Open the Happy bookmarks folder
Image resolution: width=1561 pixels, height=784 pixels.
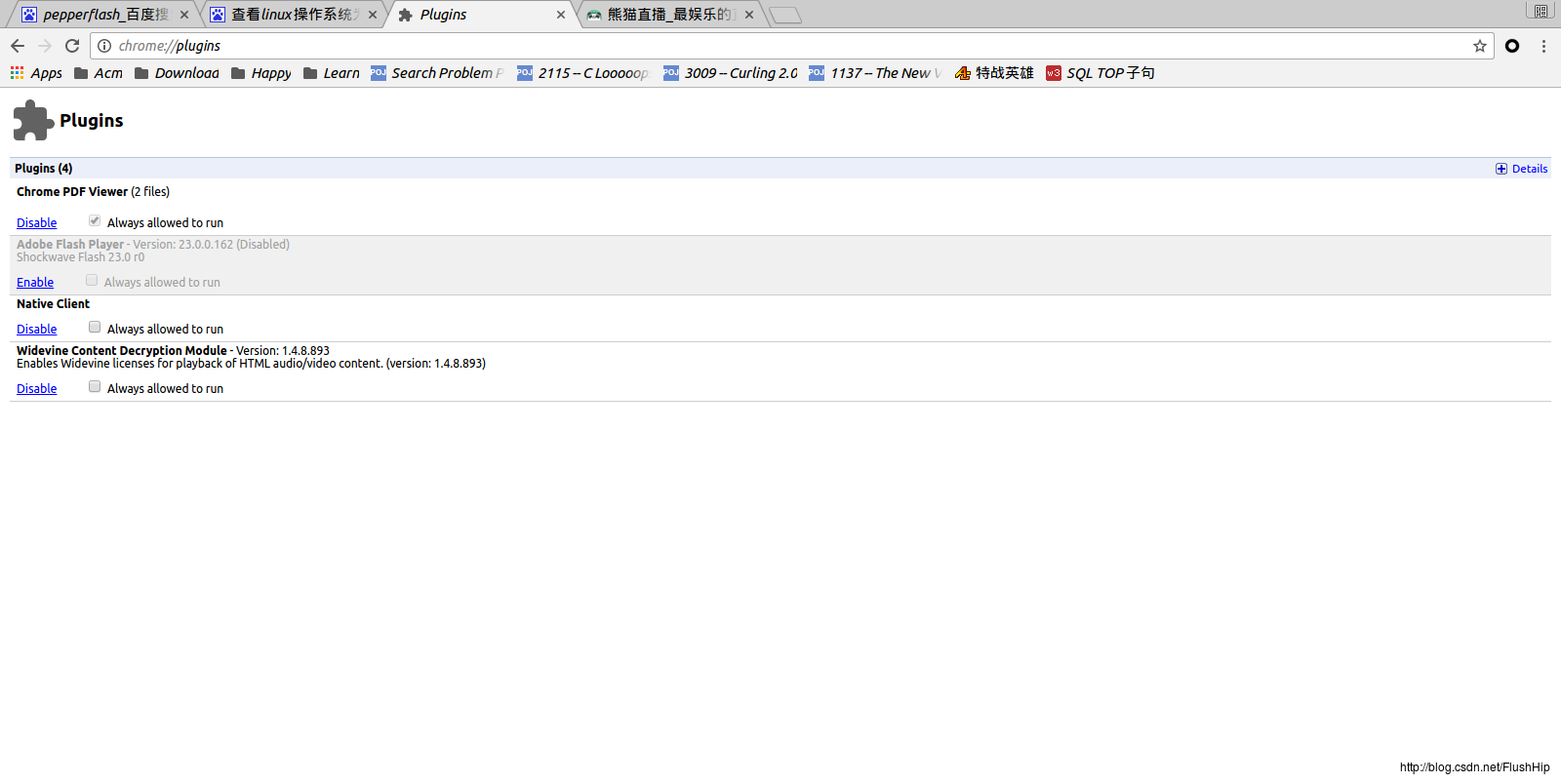(261, 73)
